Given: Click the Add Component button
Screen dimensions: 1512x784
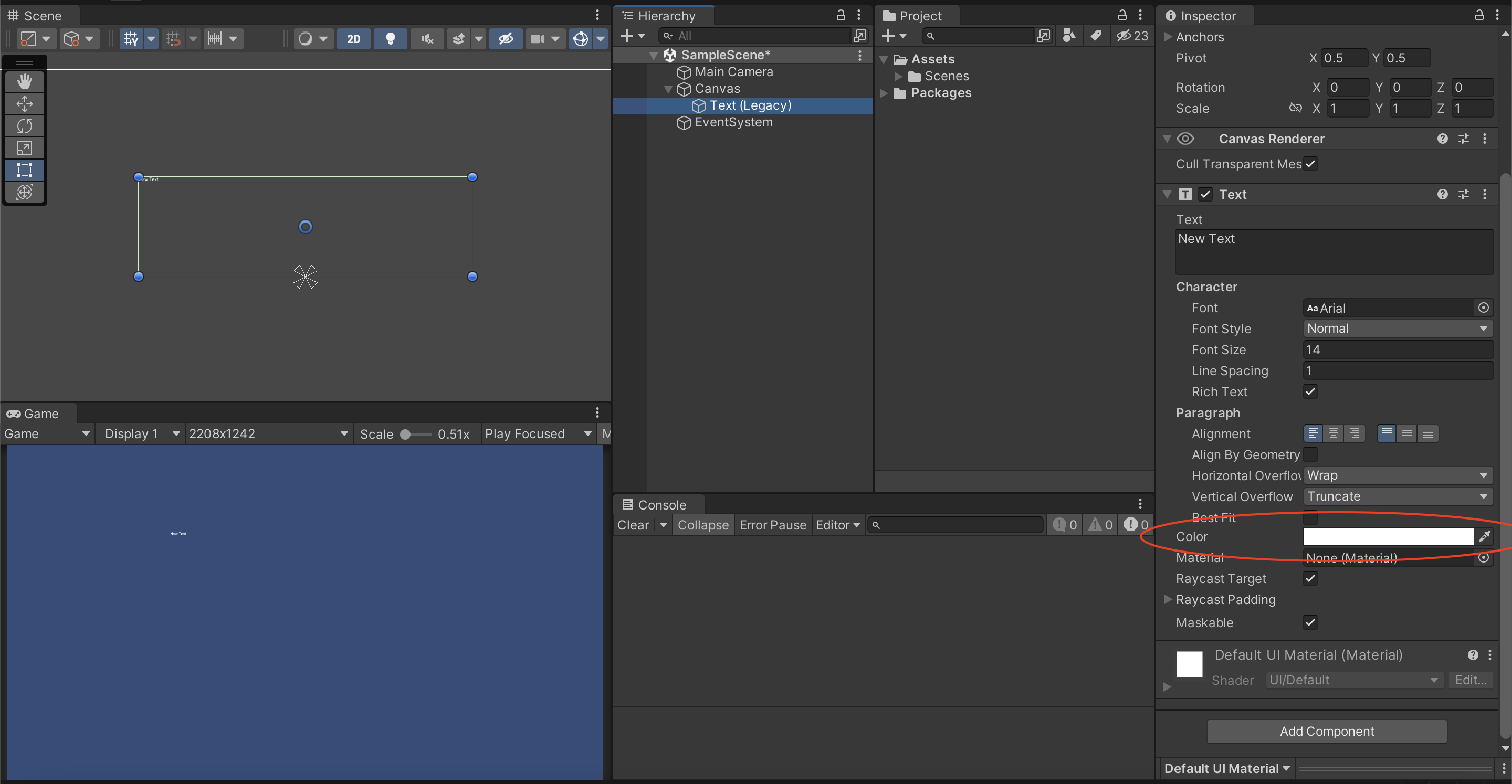Looking at the screenshot, I should [x=1327, y=731].
